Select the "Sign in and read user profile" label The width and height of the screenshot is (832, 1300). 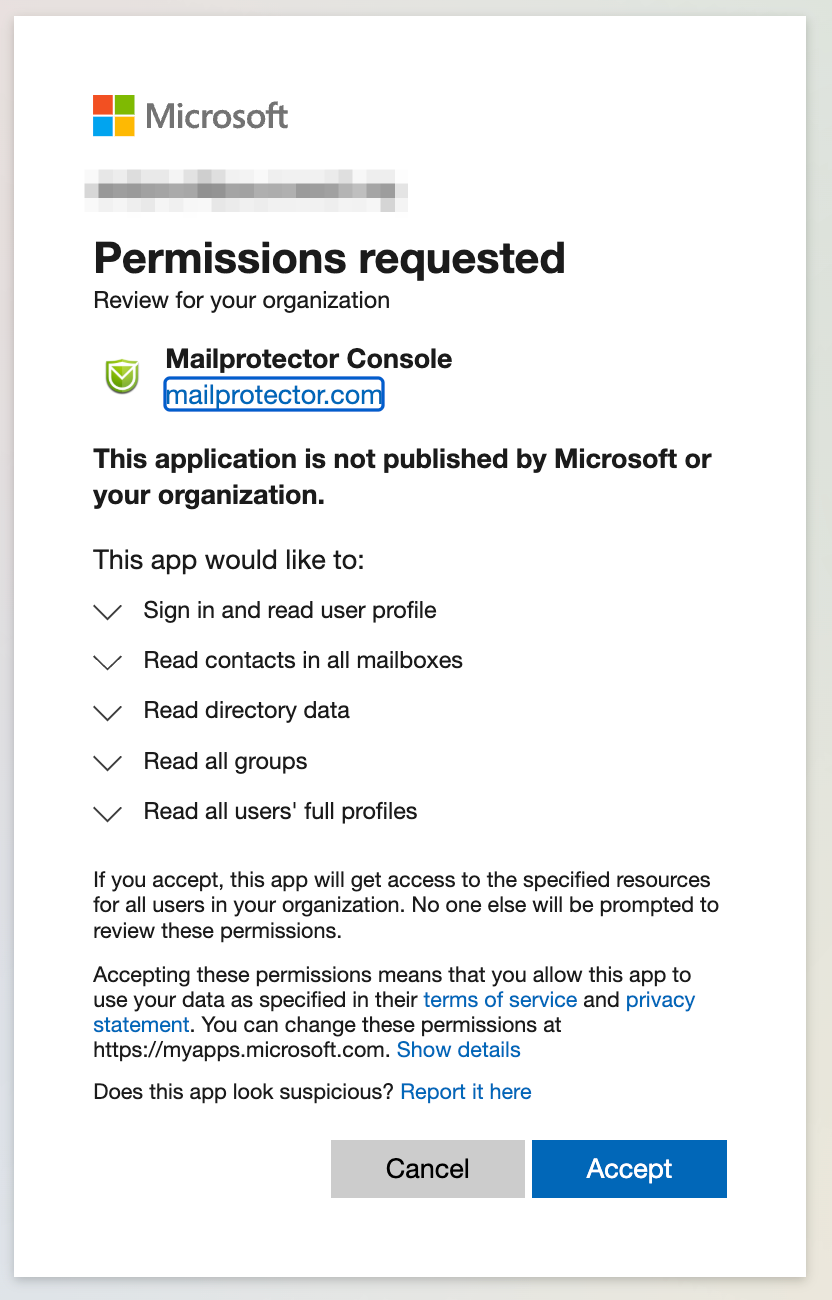pos(290,610)
